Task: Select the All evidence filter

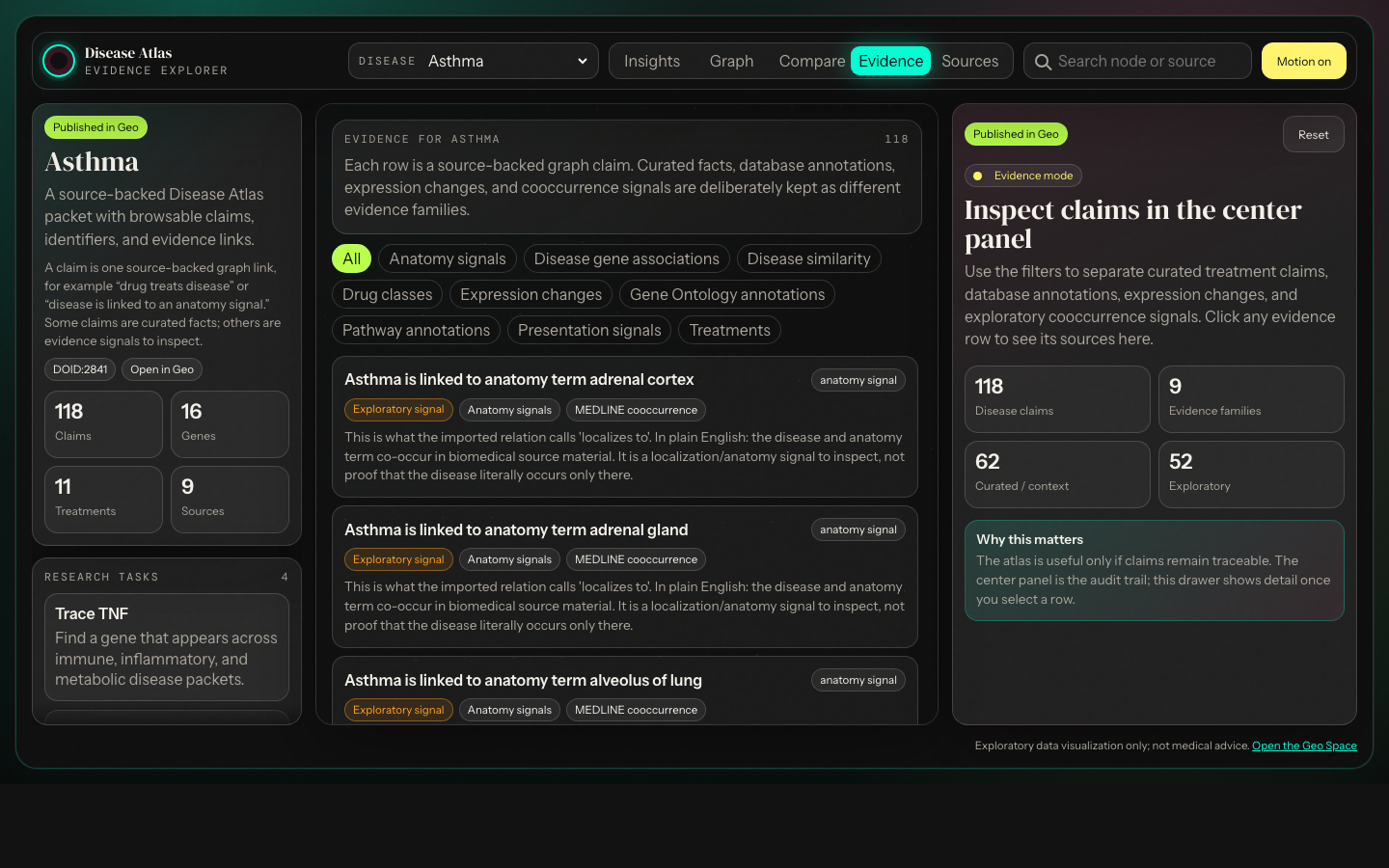Action: [x=351, y=258]
